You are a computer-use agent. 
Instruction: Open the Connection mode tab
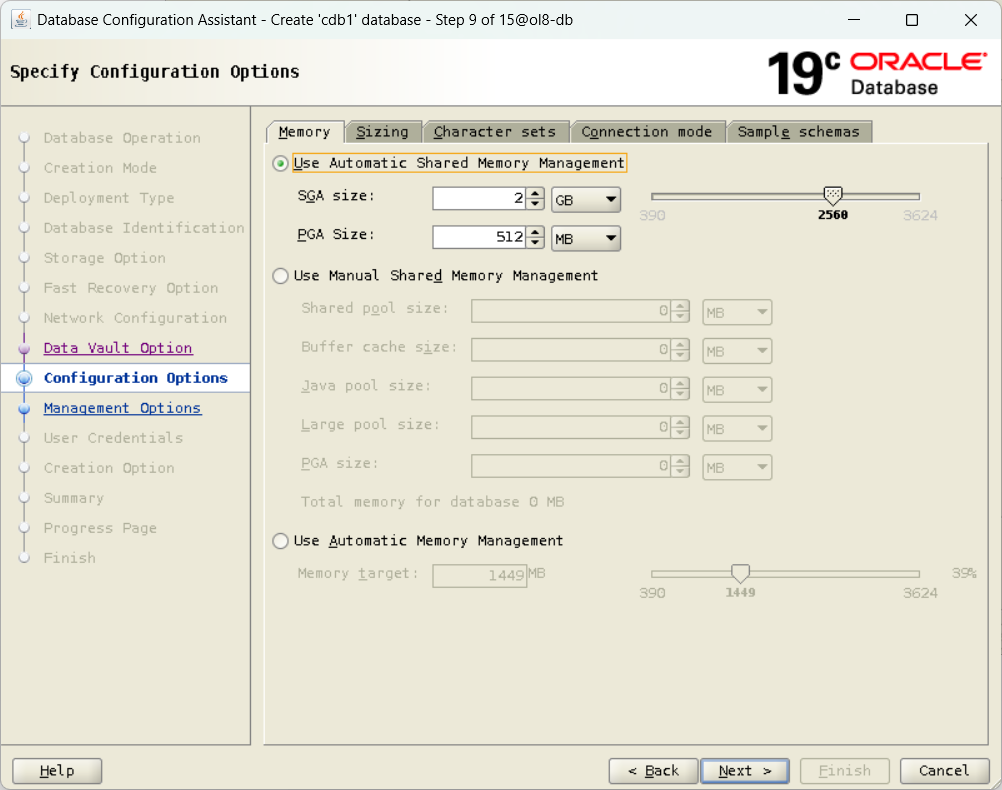[x=647, y=132]
